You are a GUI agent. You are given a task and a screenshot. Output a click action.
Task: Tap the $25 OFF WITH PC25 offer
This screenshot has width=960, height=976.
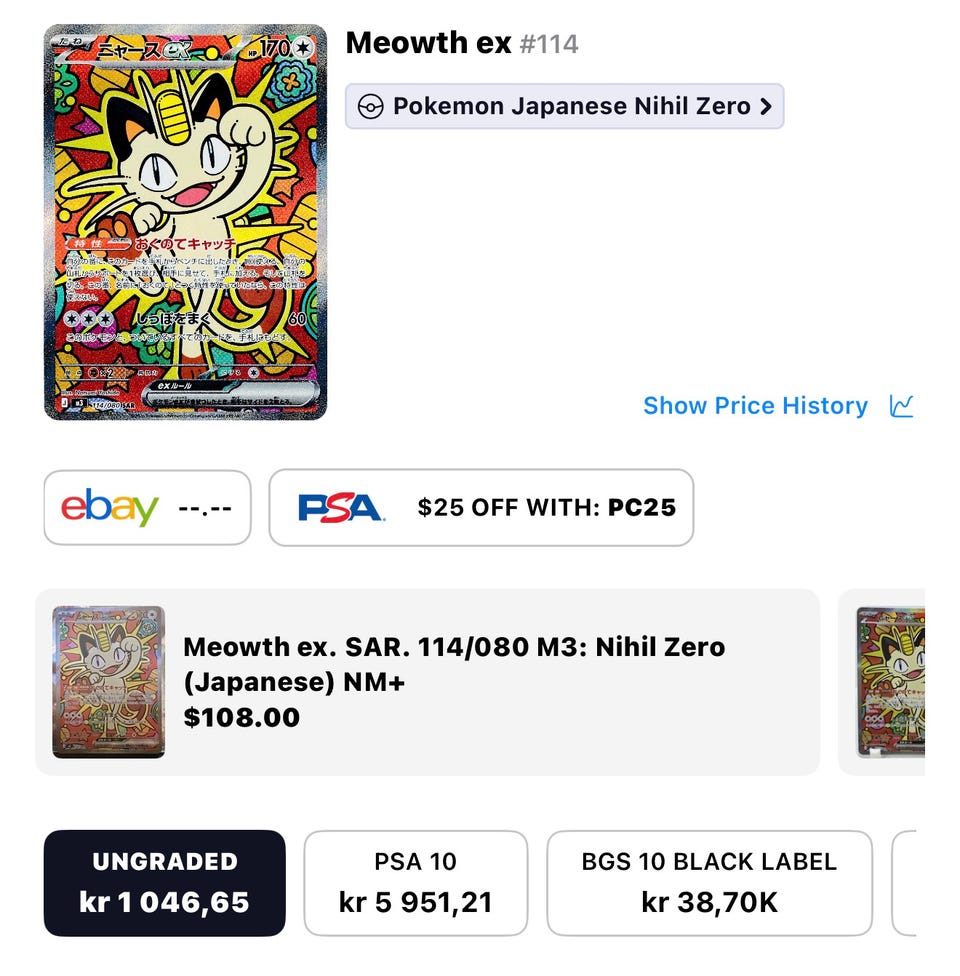(546, 508)
